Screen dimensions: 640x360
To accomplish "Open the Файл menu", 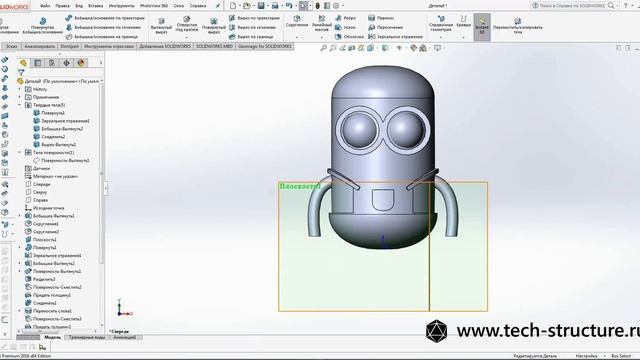I will (x=45, y=6).
